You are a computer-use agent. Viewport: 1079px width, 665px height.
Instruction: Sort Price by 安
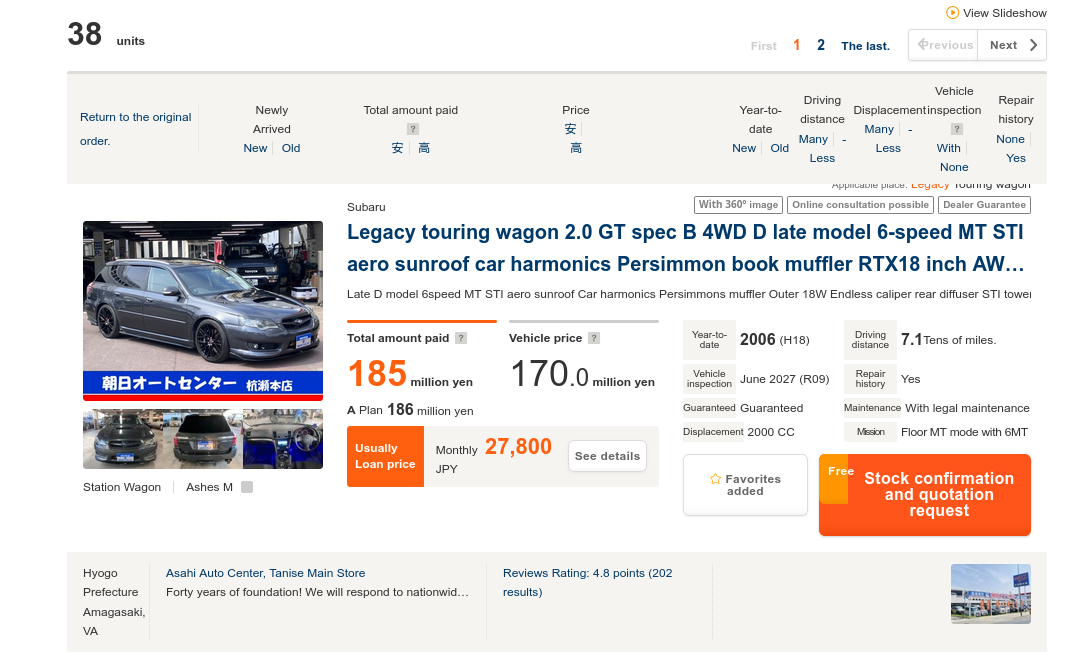[570, 129]
